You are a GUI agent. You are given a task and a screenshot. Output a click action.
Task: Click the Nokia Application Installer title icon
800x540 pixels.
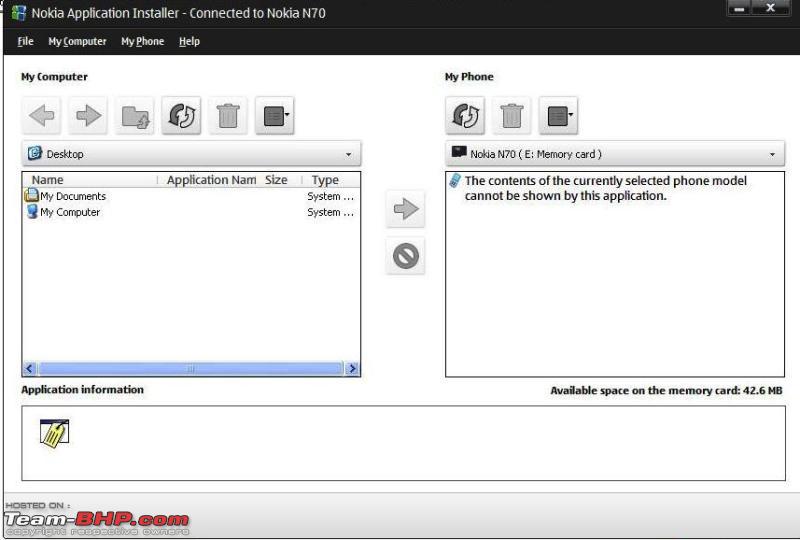[19, 12]
